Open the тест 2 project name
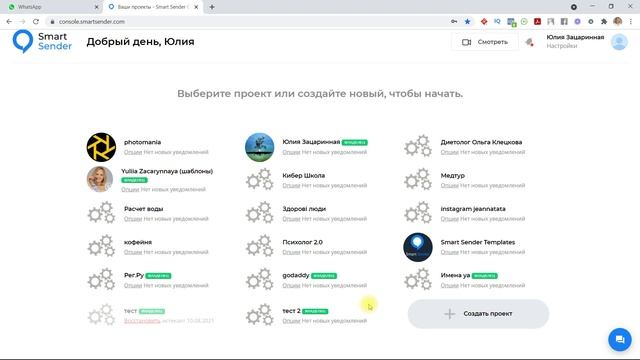This screenshot has height=360, width=640. 291,311
